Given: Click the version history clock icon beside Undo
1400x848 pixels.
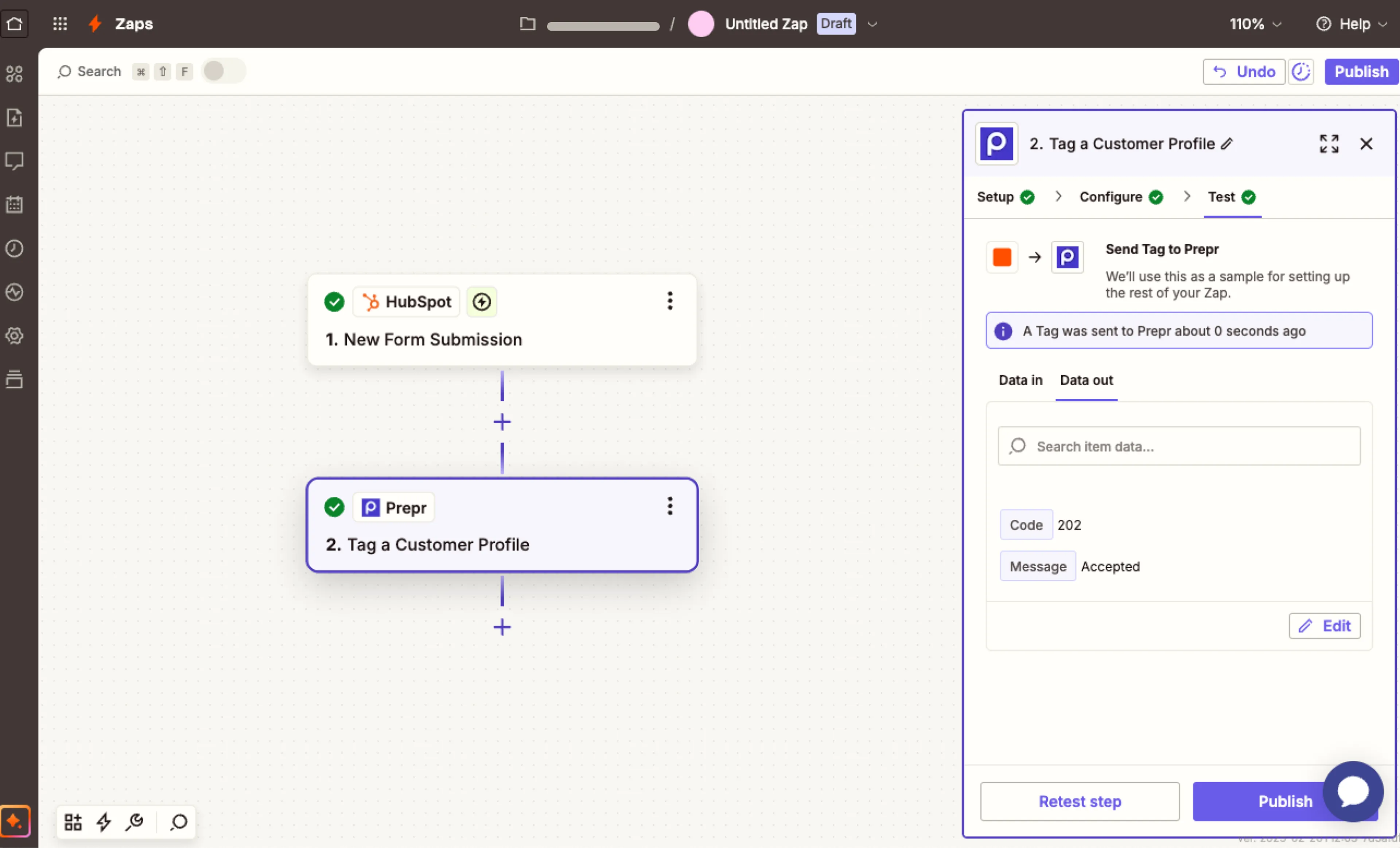Looking at the screenshot, I should [1300, 71].
